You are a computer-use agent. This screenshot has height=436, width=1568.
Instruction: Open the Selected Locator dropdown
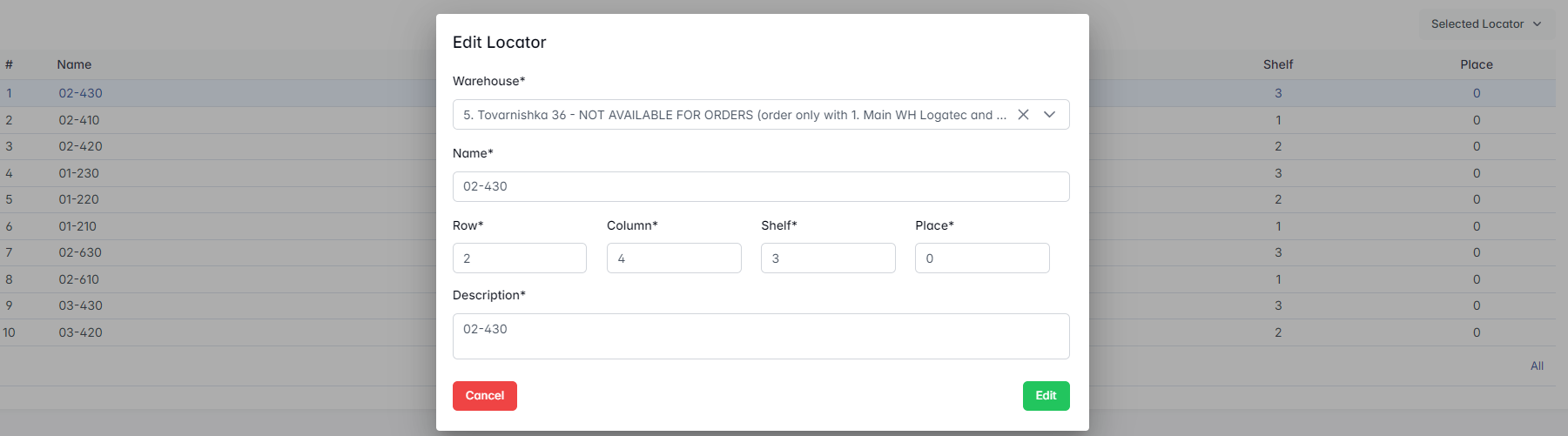[1485, 24]
